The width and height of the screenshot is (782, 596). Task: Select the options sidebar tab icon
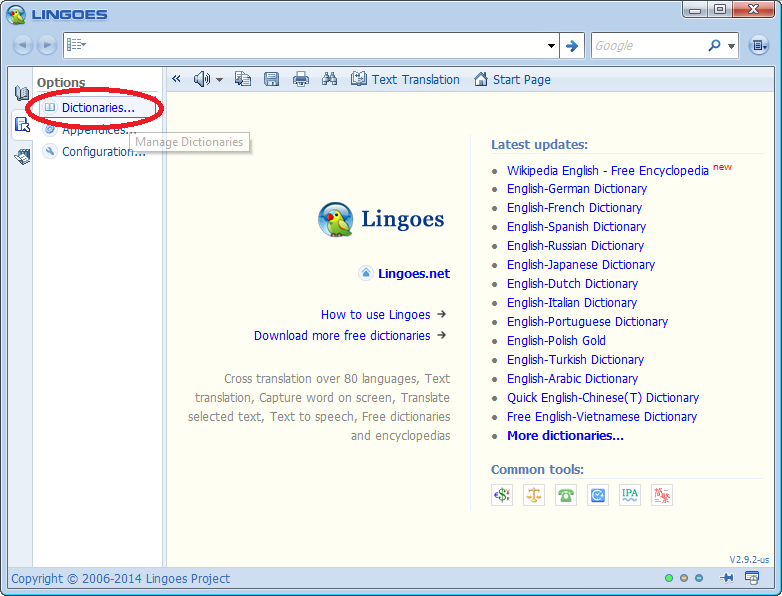click(x=22, y=124)
